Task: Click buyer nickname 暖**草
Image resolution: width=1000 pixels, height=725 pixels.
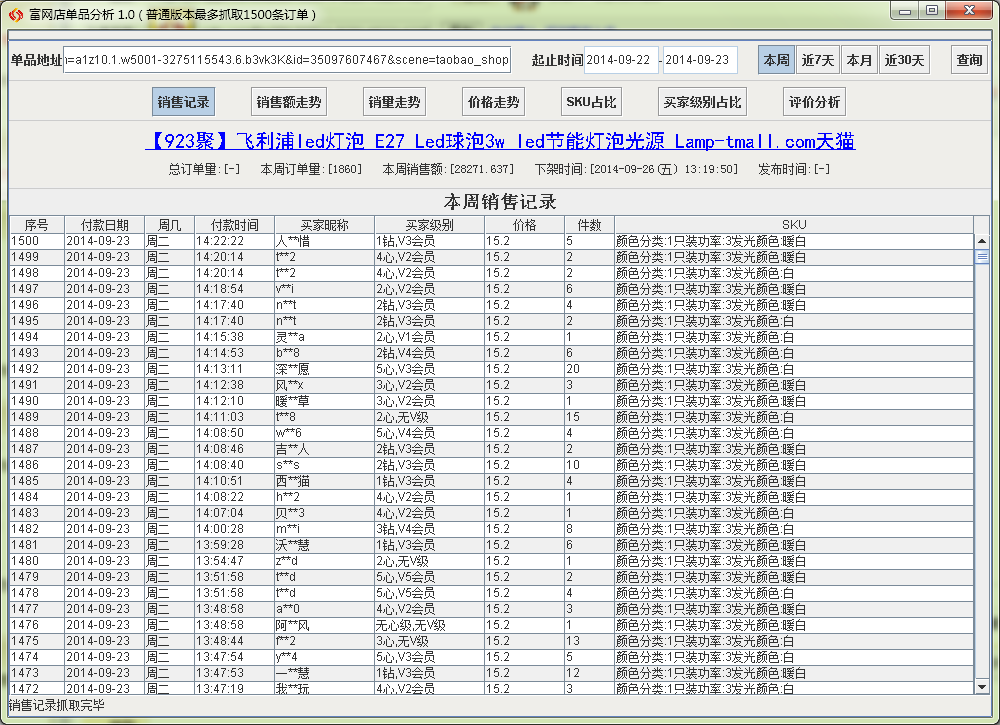Action: pos(324,400)
